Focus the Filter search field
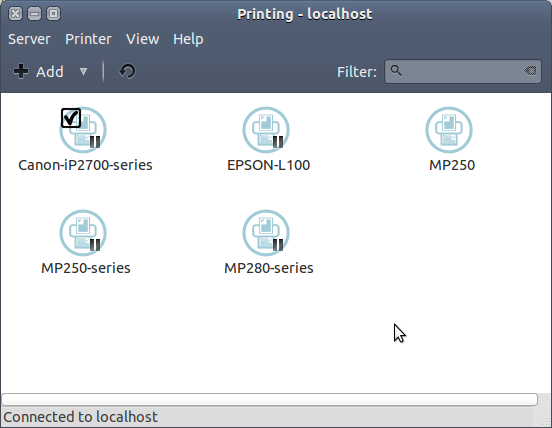Viewport: 552px width, 428px height. click(463, 71)
